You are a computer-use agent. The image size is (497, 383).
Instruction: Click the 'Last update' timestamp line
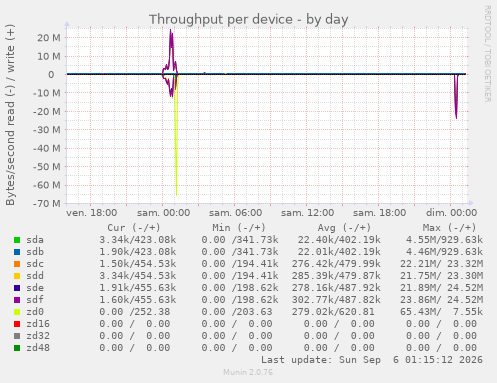pos(372,360)
